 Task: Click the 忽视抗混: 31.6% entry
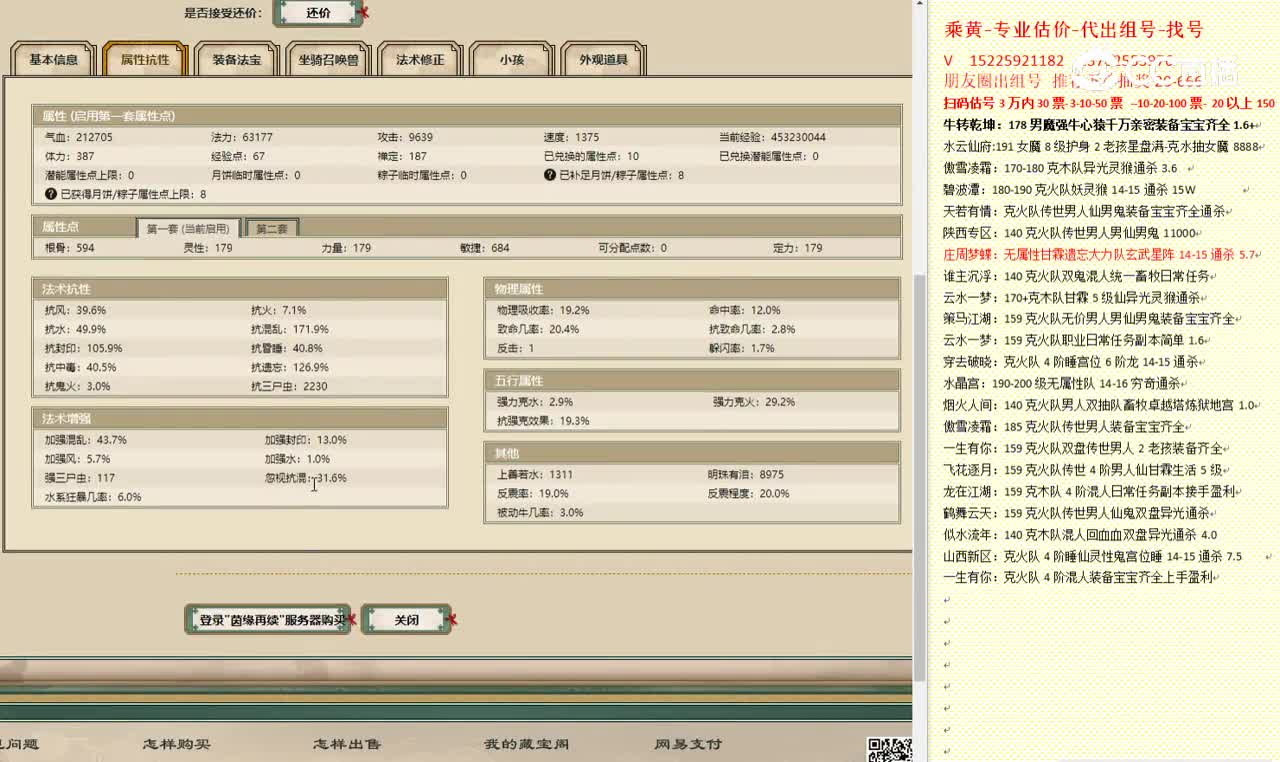(x=305, y=478)
